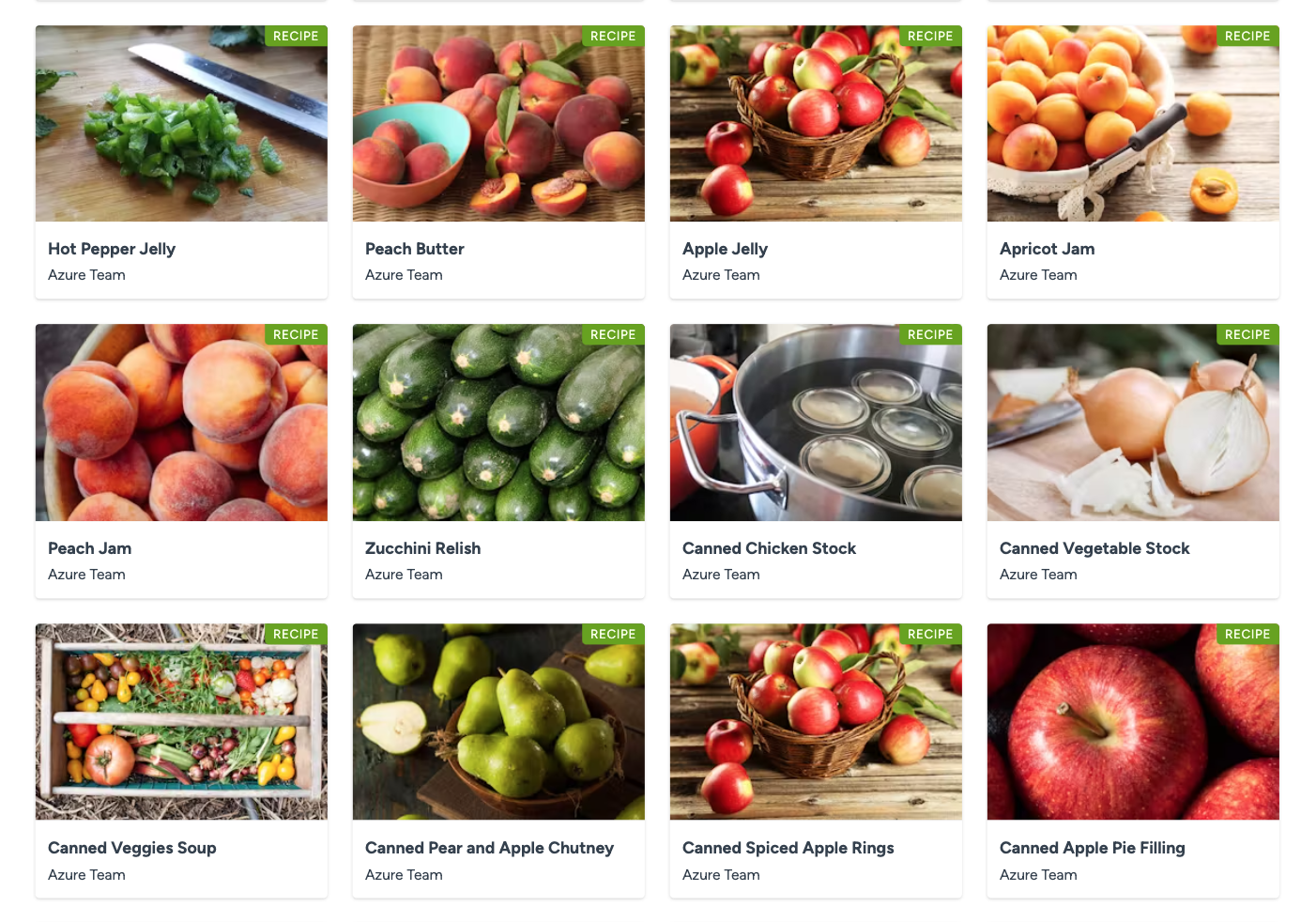Viewport: 1316px width, 922px height.
Task: Click RECIPE badge on the Hot Pepper Jelly card
Action: [x=296, y=36]
